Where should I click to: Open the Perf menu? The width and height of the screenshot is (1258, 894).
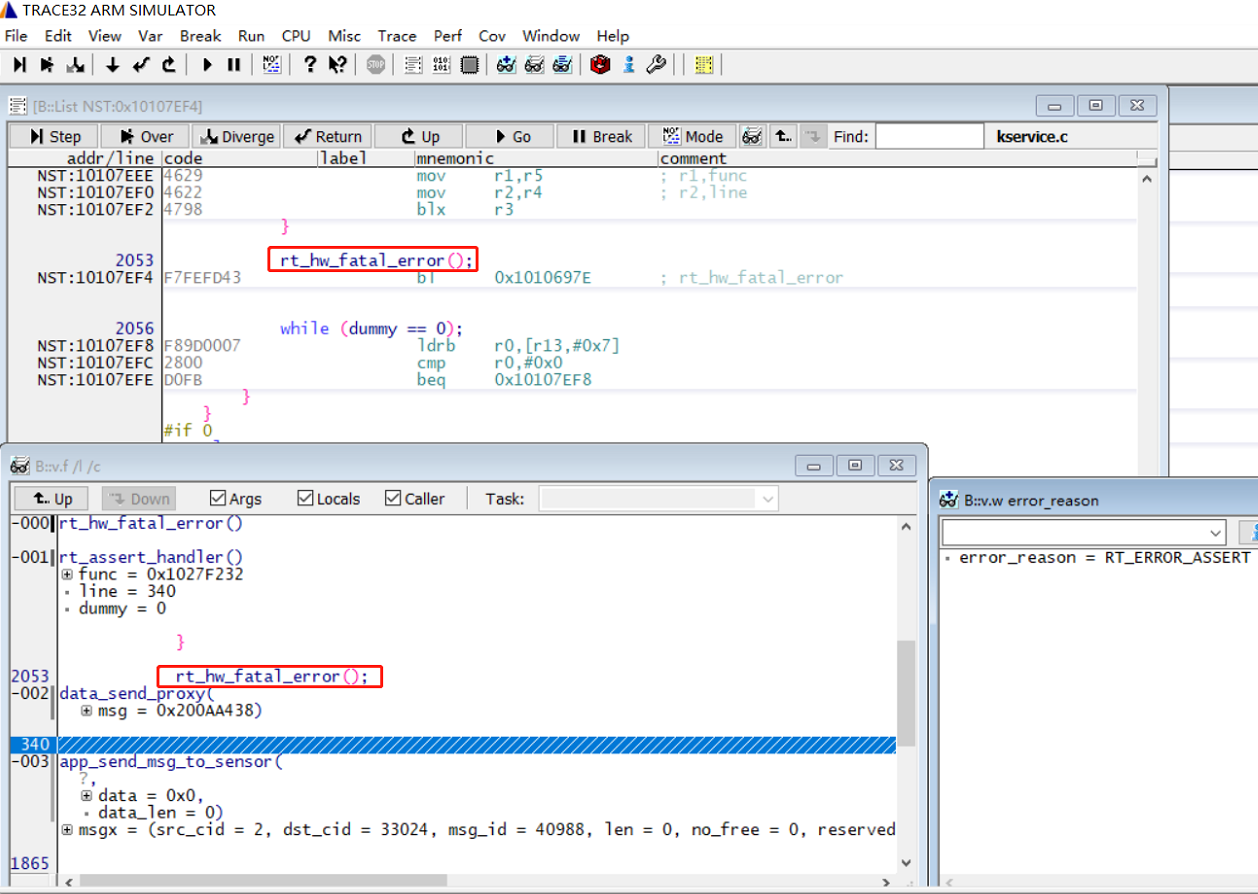click(448, 36)
